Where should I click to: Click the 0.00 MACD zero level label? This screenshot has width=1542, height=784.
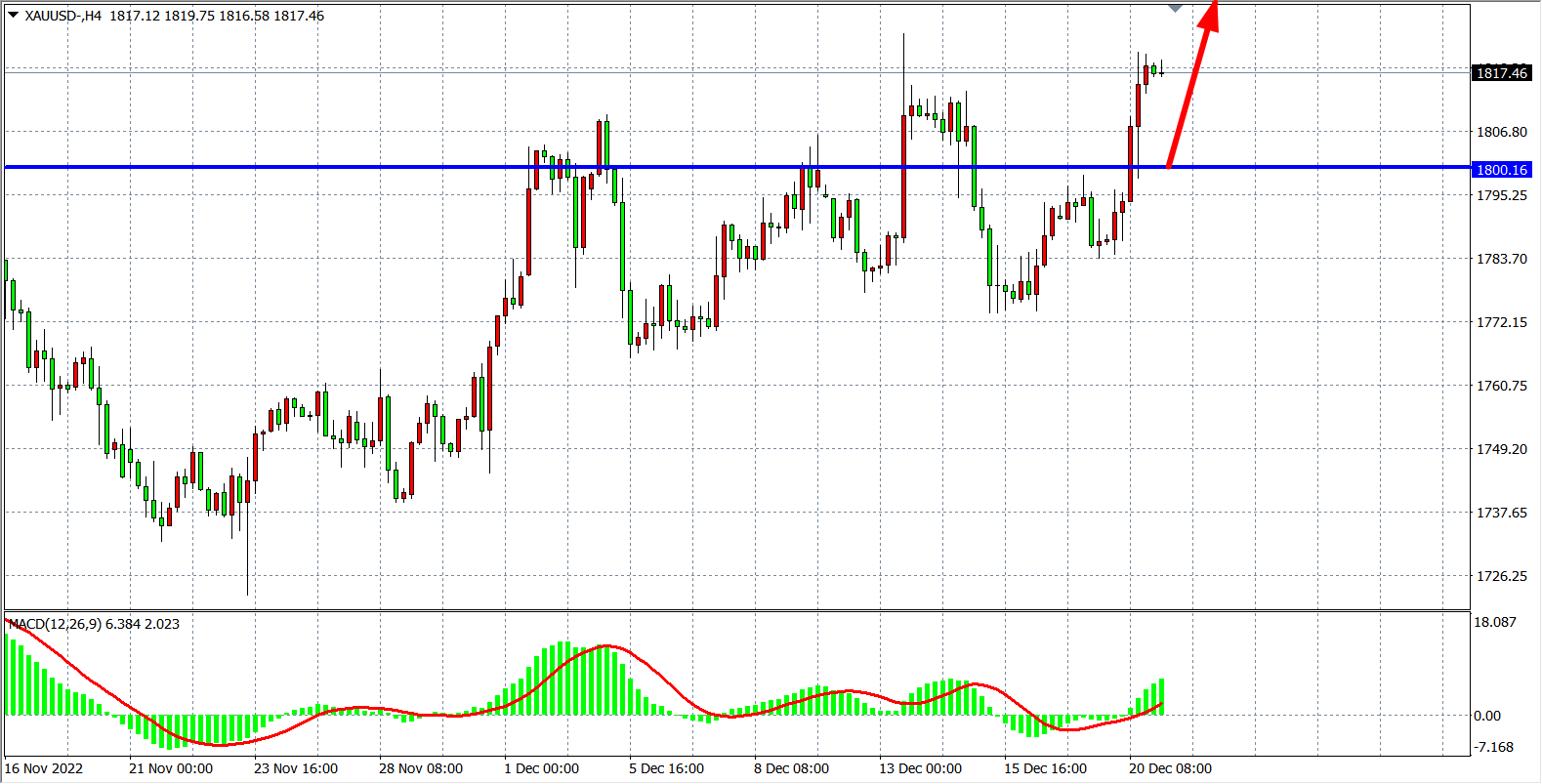1487,716
